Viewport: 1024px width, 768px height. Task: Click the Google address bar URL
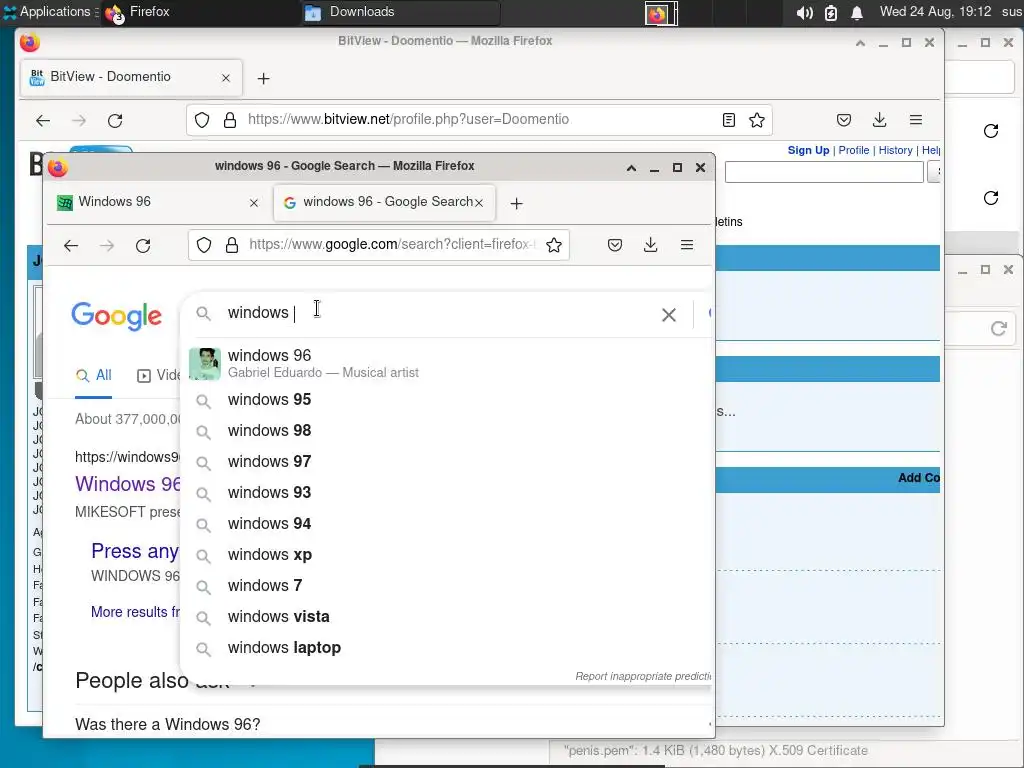coord(392,245)
